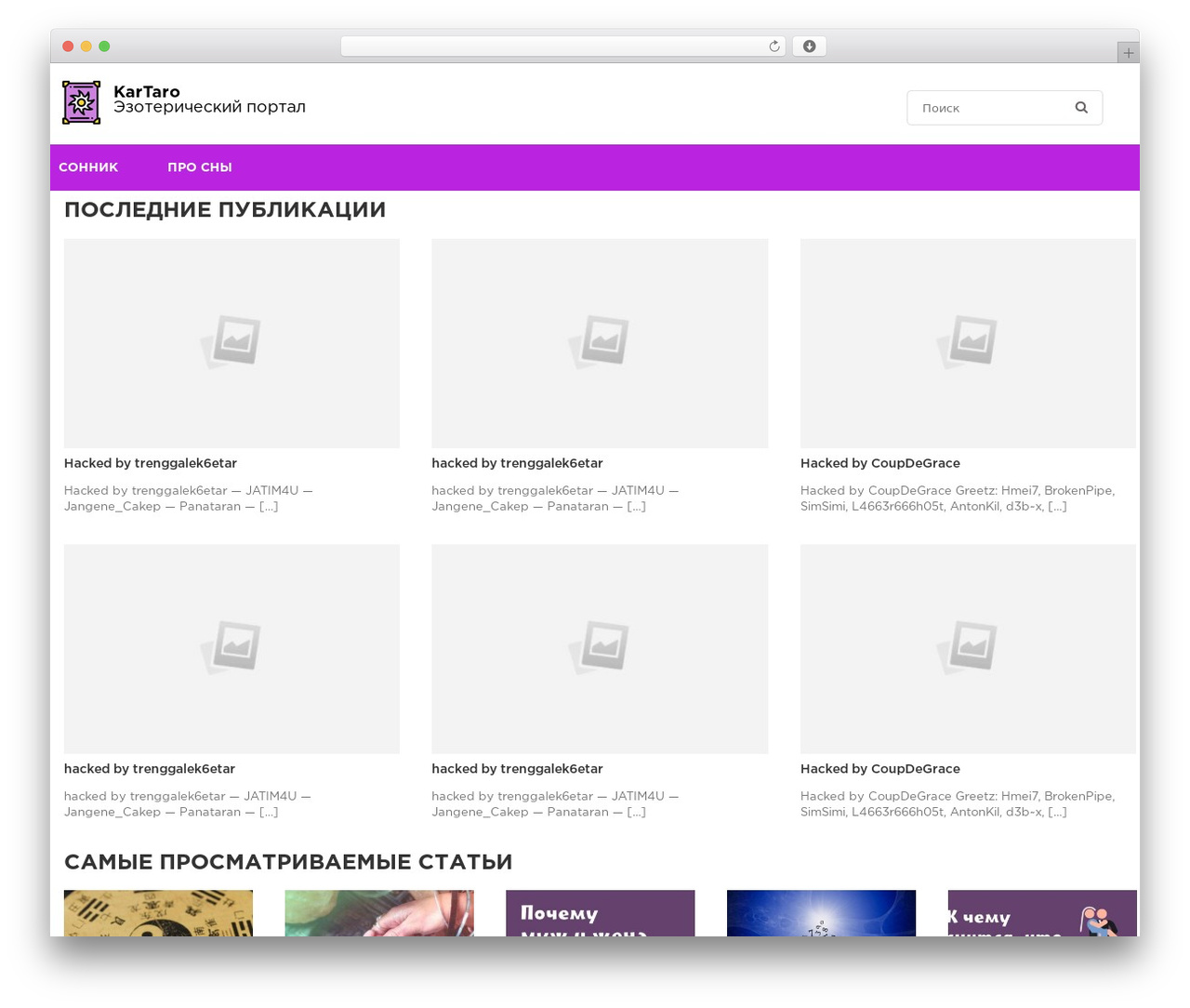Open the browser downloads button

coord(809,46)
